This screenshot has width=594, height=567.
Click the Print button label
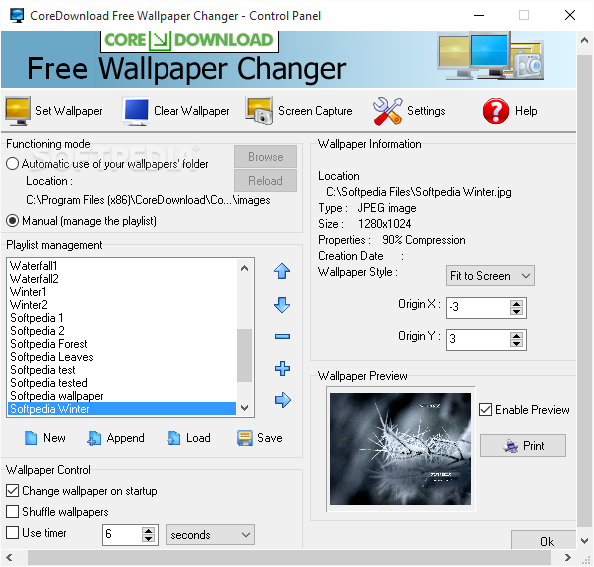click(x=533, y=446)
